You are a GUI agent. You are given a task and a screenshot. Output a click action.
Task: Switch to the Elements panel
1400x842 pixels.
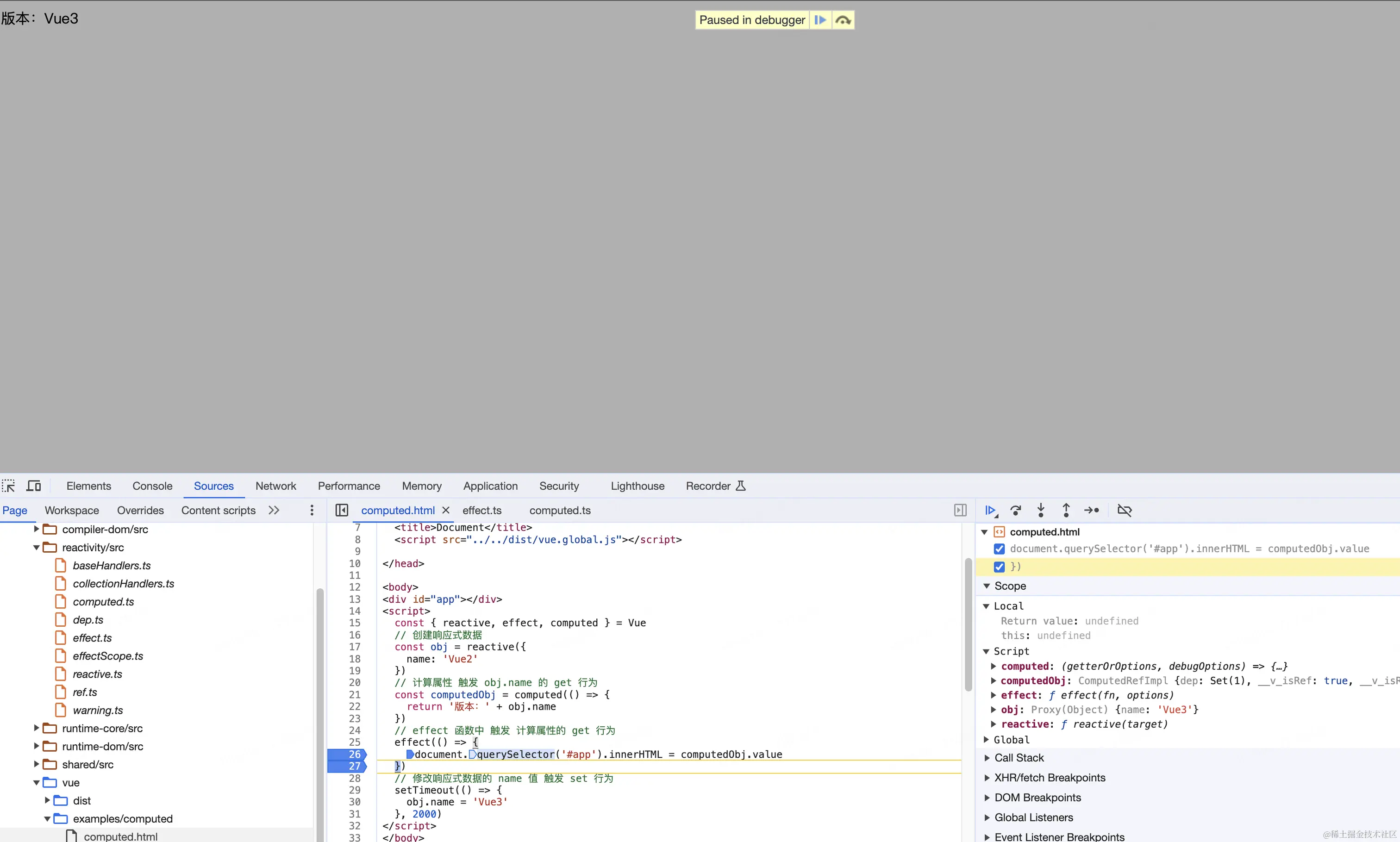coord(88,486)
